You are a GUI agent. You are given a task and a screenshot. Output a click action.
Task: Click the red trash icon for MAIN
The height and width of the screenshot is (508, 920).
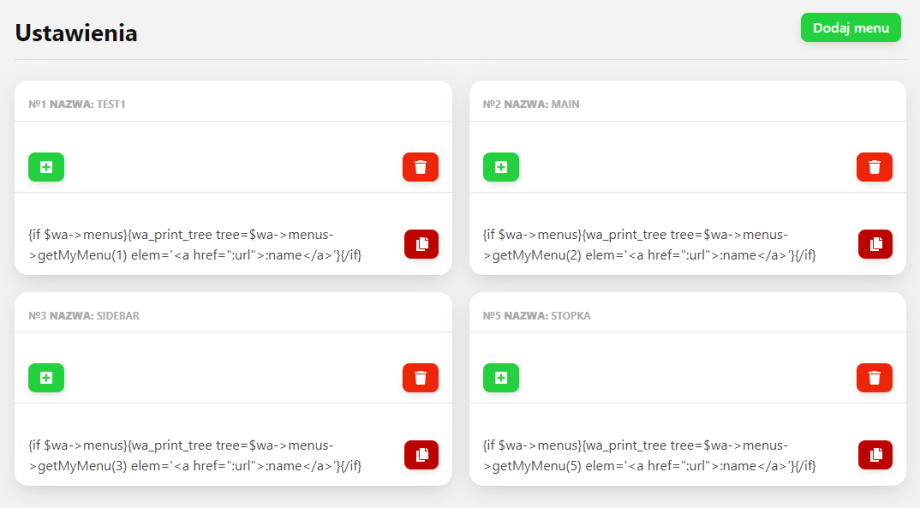(x=874, y=167)
